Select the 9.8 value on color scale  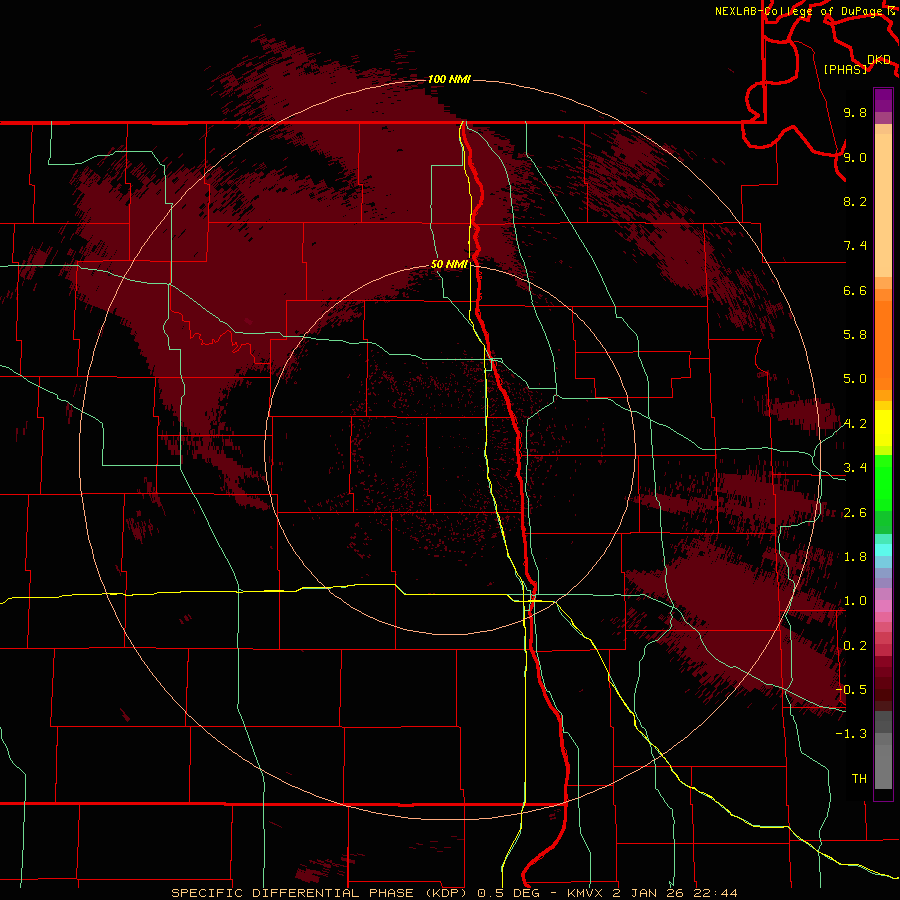coord(855,113)
